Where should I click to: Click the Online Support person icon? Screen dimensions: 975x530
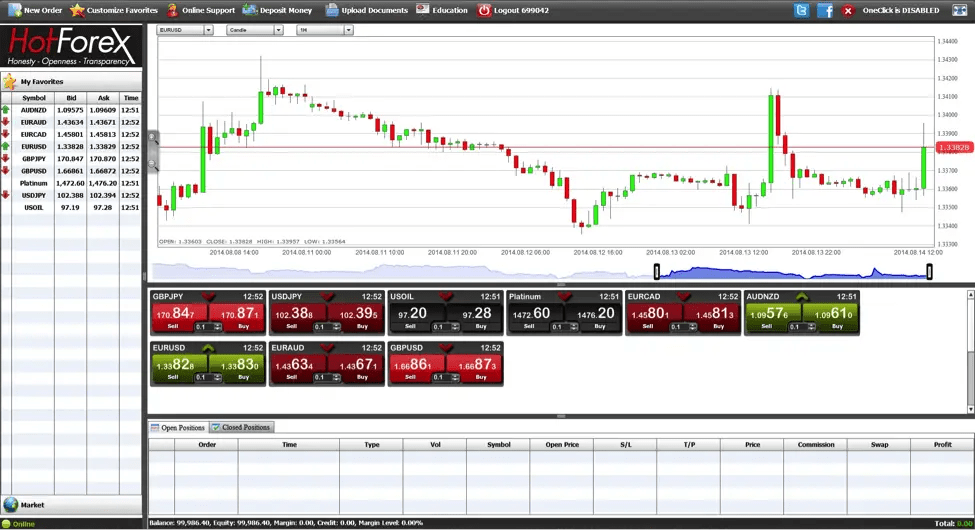coord(172,10)
